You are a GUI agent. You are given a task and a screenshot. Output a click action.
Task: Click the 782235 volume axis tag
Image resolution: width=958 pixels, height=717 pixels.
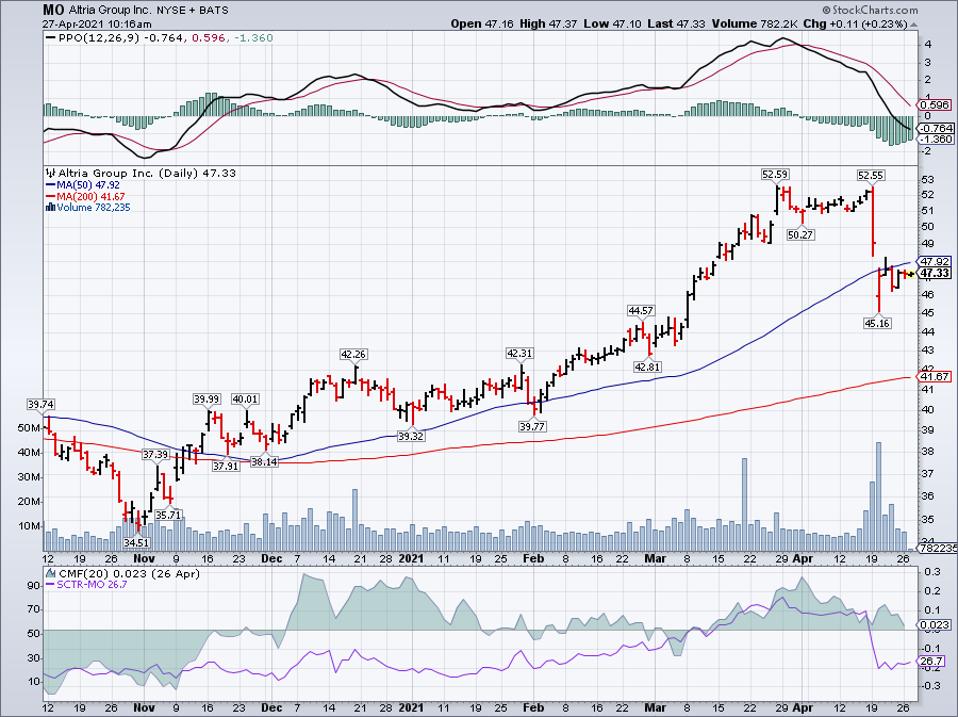[938, 548]
